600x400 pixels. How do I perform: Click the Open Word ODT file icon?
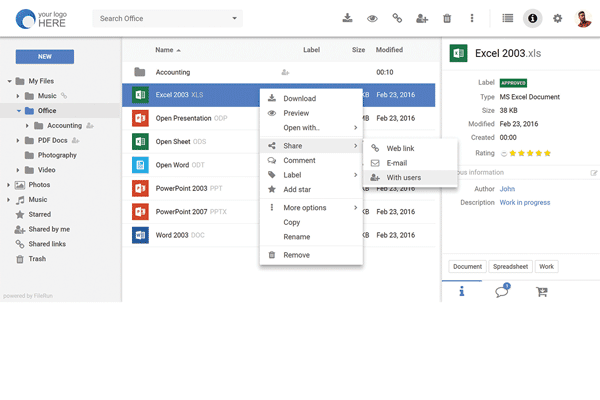coord(140,165)
